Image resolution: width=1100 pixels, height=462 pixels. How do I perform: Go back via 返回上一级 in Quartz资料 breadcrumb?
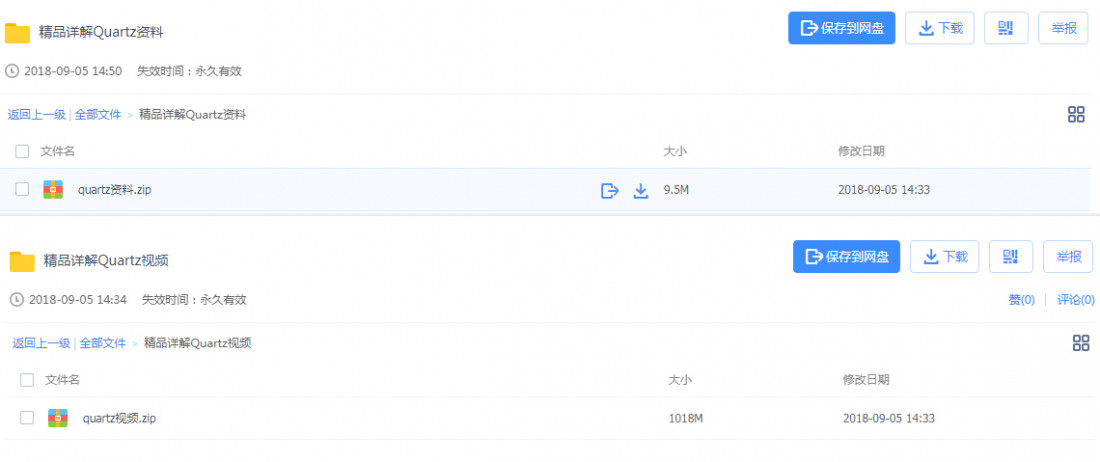(36, 115)
